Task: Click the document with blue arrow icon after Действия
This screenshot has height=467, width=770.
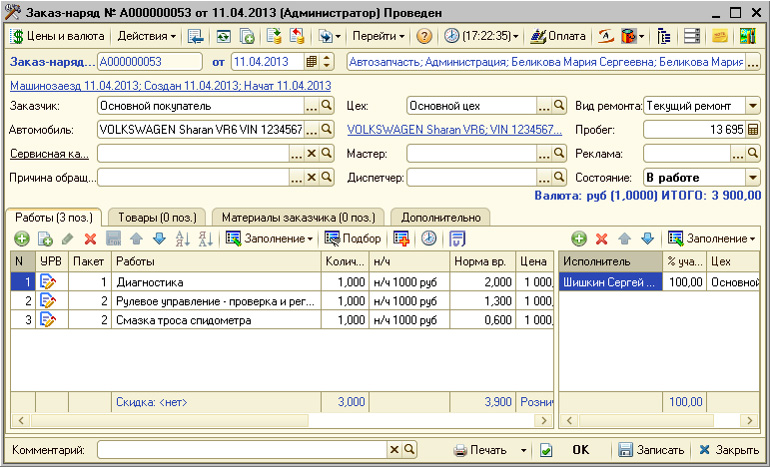Action: click(196, 36)
